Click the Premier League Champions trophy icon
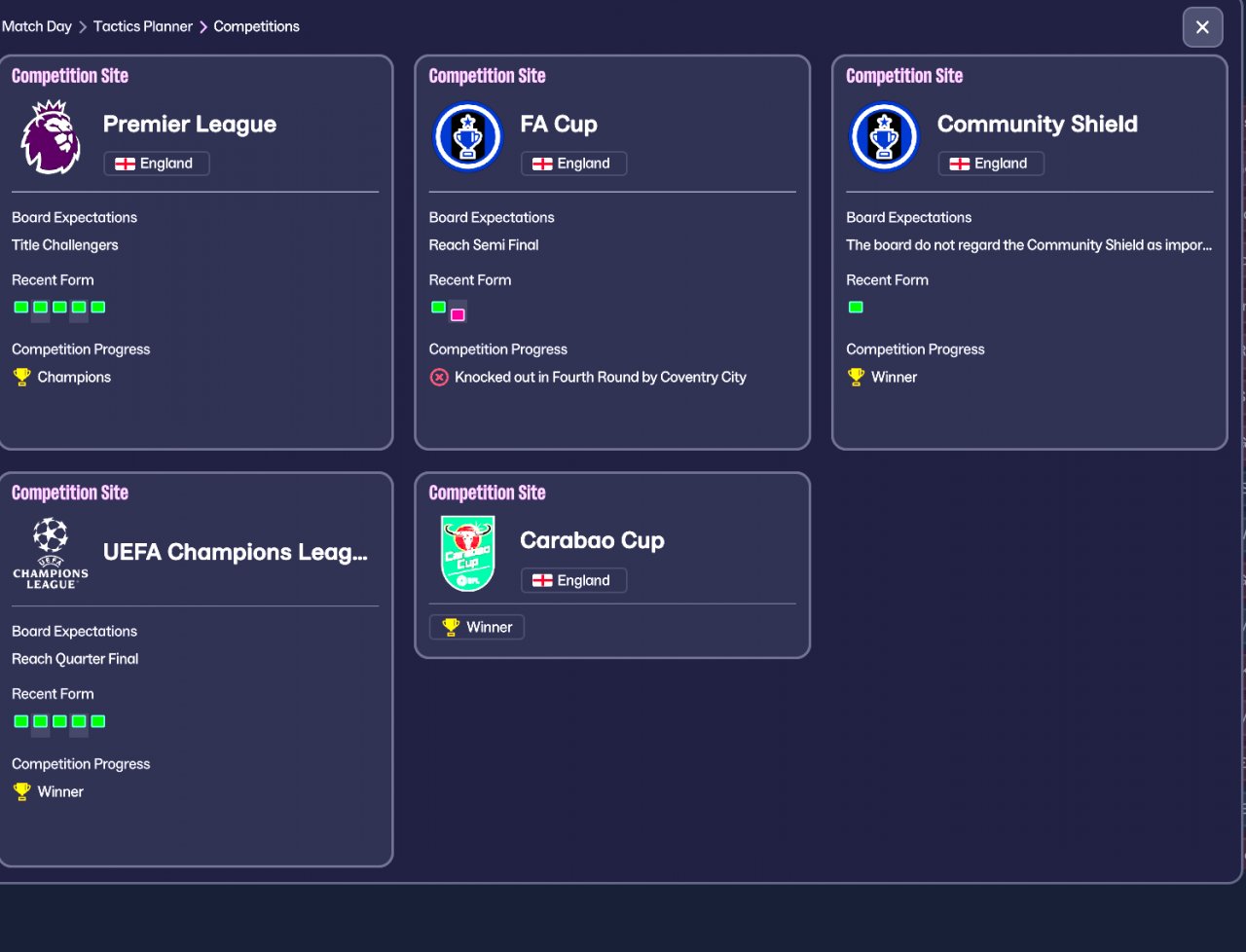The width and height of the screenshot is (1246, 952). [21, 377]
